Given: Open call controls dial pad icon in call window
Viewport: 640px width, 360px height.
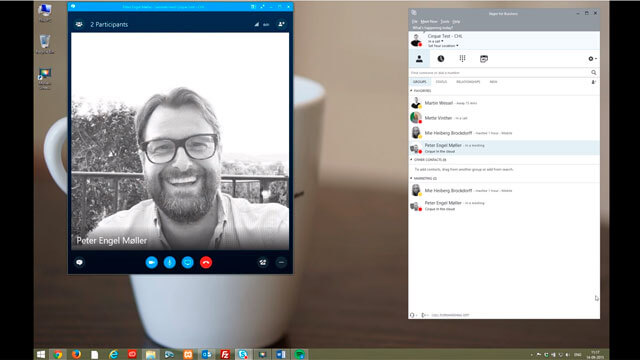Looking at the screenshot, I should [263, 262].
